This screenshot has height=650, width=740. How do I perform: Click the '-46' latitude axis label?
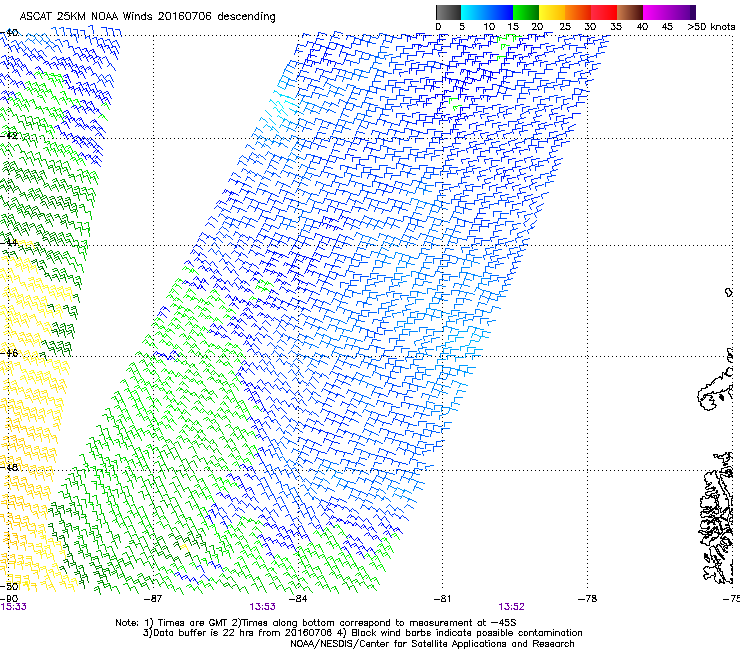pos(9,353)
